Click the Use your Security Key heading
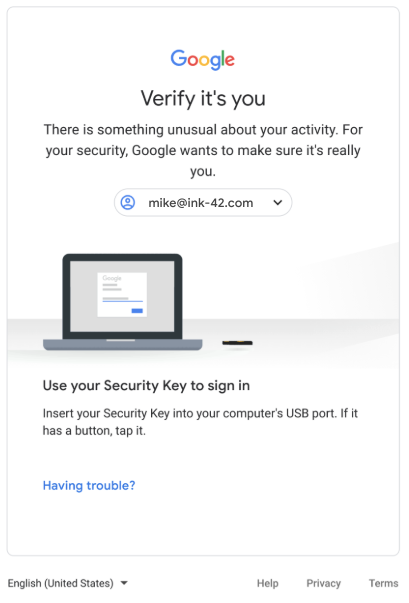Viewport: 409px width, 603px height. 146,385
